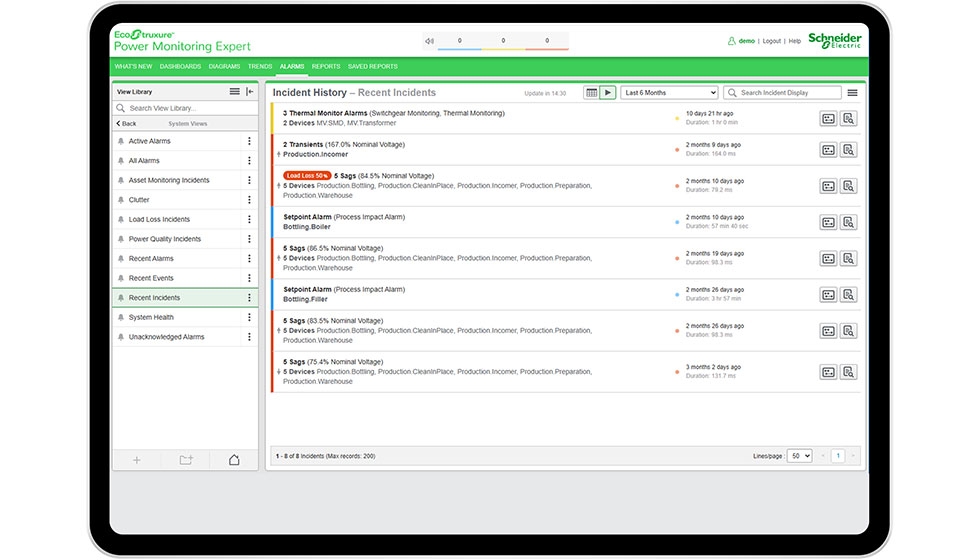This screenshot has width=980, height=560.
Task: Switch to the Dashboards tab
Action: pos(180,67)
